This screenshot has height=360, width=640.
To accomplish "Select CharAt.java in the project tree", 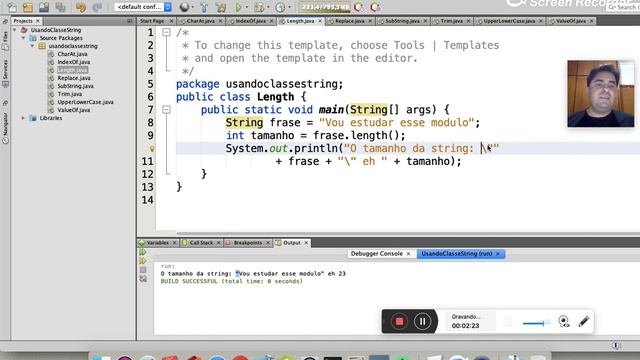I will [x=72, y=54].
